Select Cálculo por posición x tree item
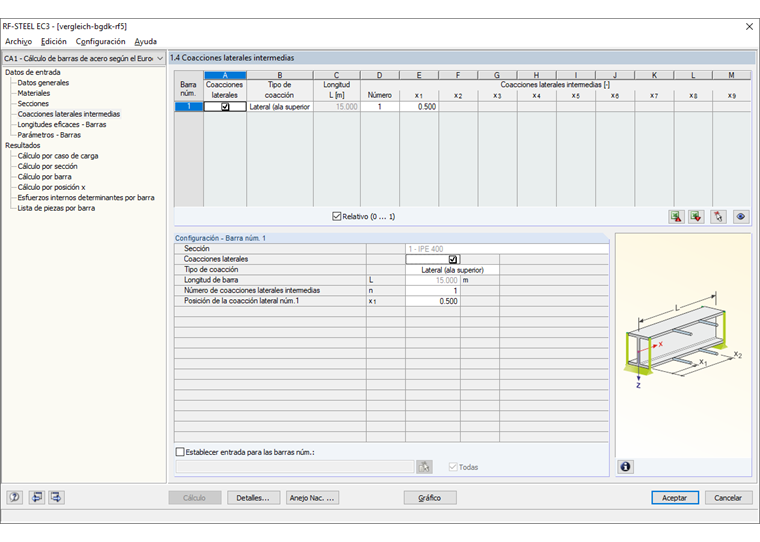The height and width of the screenshot is (542, 760). (x=51, y=187)
